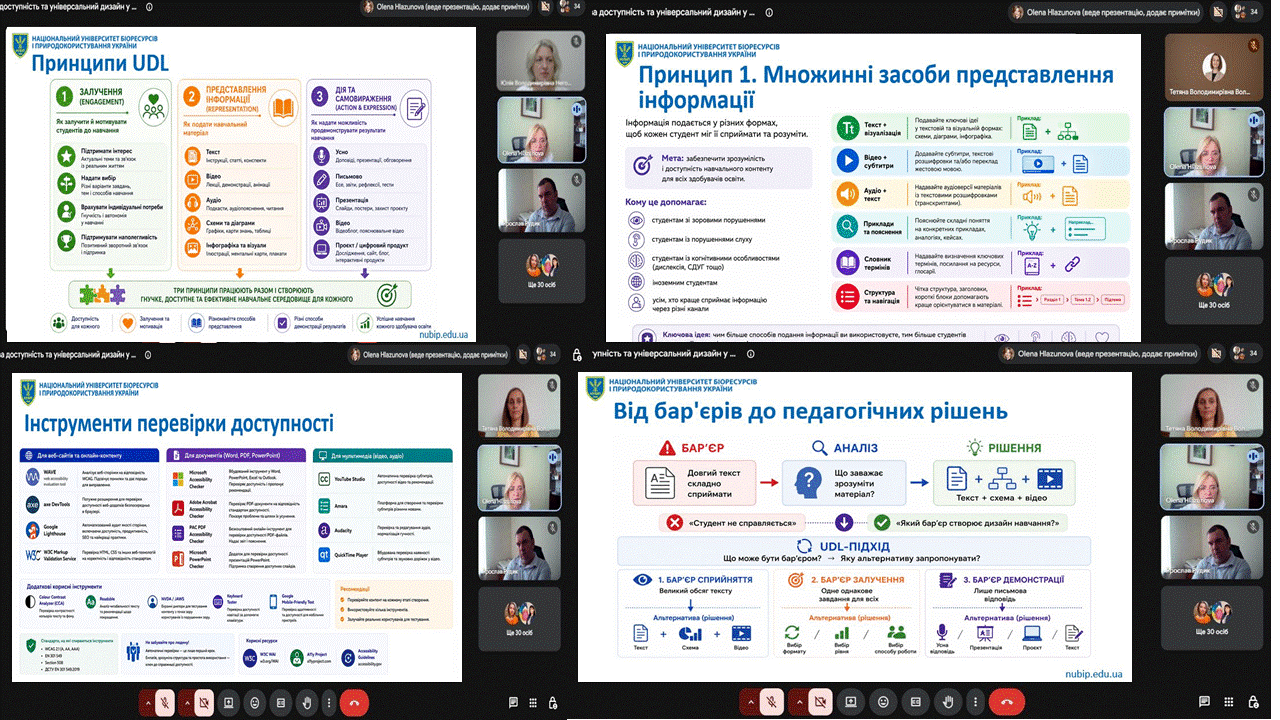Select 'Ще 30 осіб' tile beside Інструменти перевірки slide
Image resolution: width=1280 pixels, height=720 pixels.
[518, 619]
